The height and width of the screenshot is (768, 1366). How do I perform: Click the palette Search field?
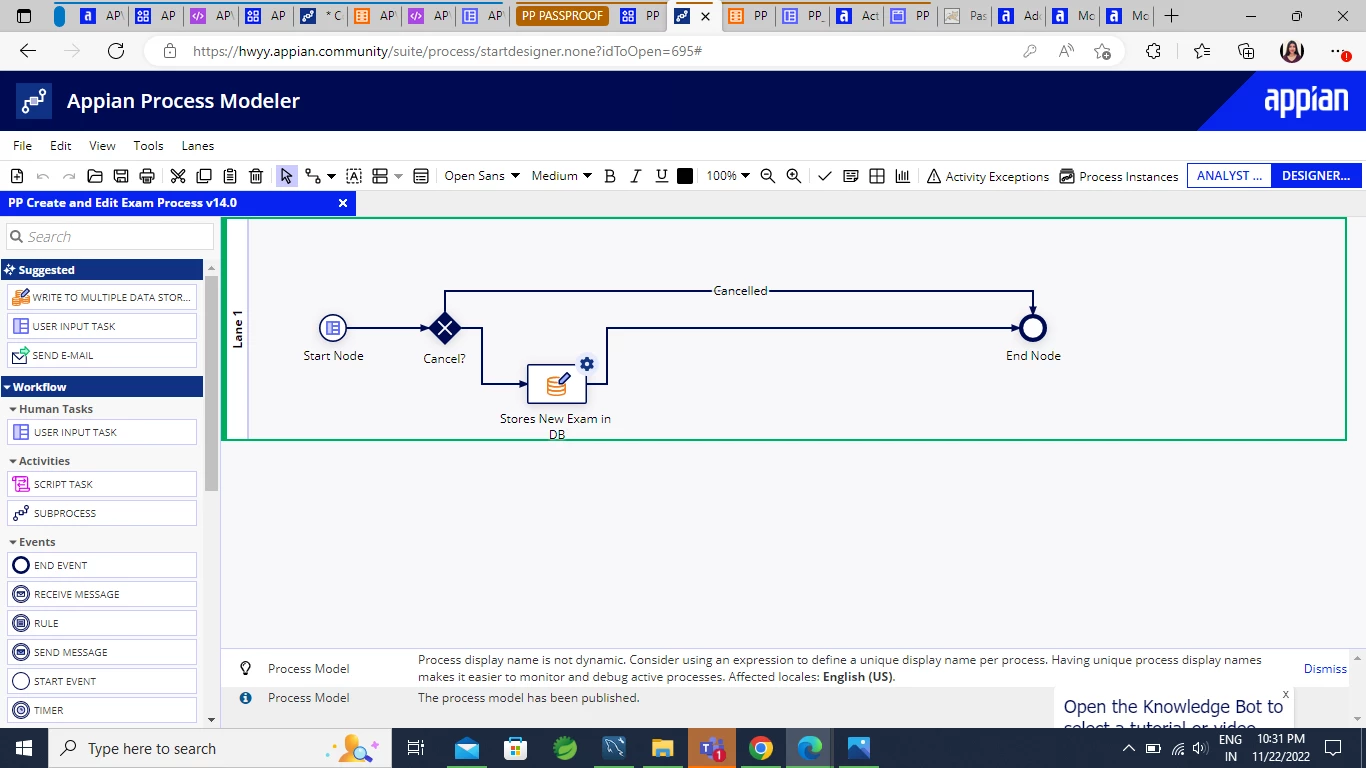110,237
